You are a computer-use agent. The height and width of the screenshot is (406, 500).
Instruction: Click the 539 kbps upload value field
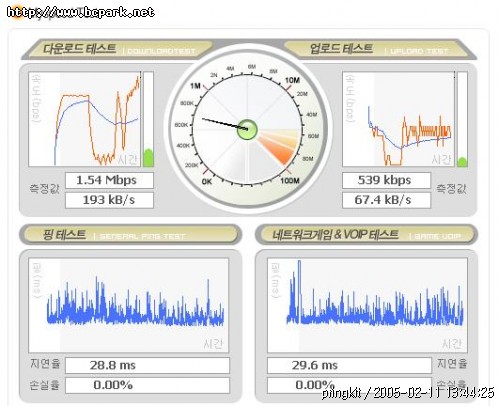[x=387, y=180]
